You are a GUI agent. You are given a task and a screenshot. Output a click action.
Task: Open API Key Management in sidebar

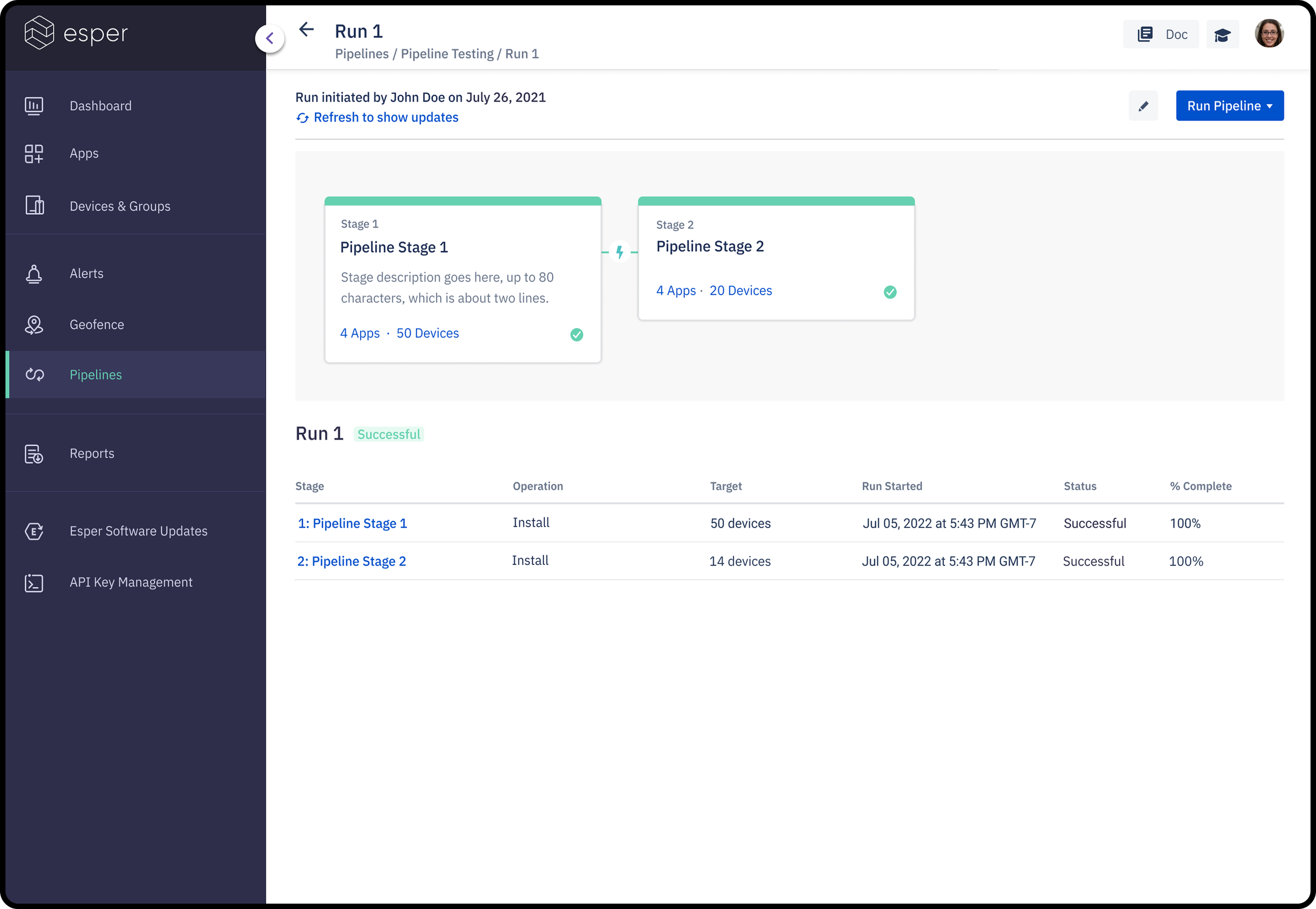131,582
